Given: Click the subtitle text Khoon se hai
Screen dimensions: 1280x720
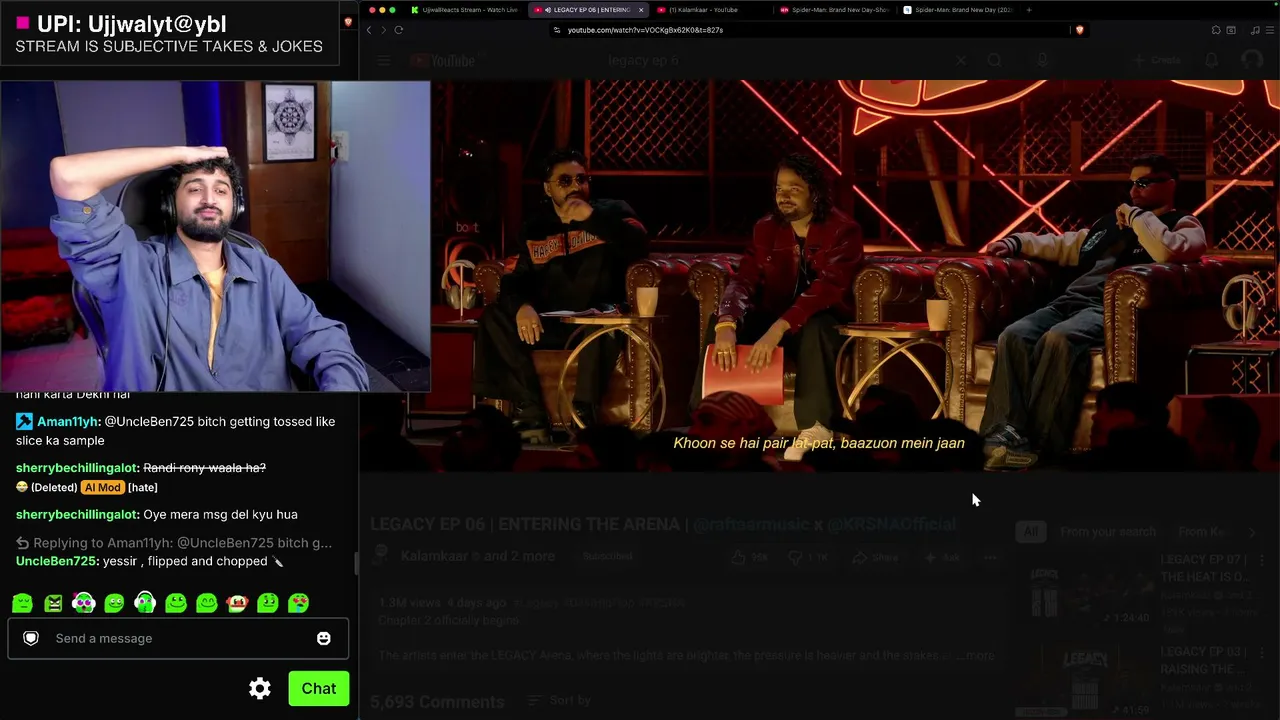Looking at the screenshot, I should pyautogui.click(x=819, y=443).
